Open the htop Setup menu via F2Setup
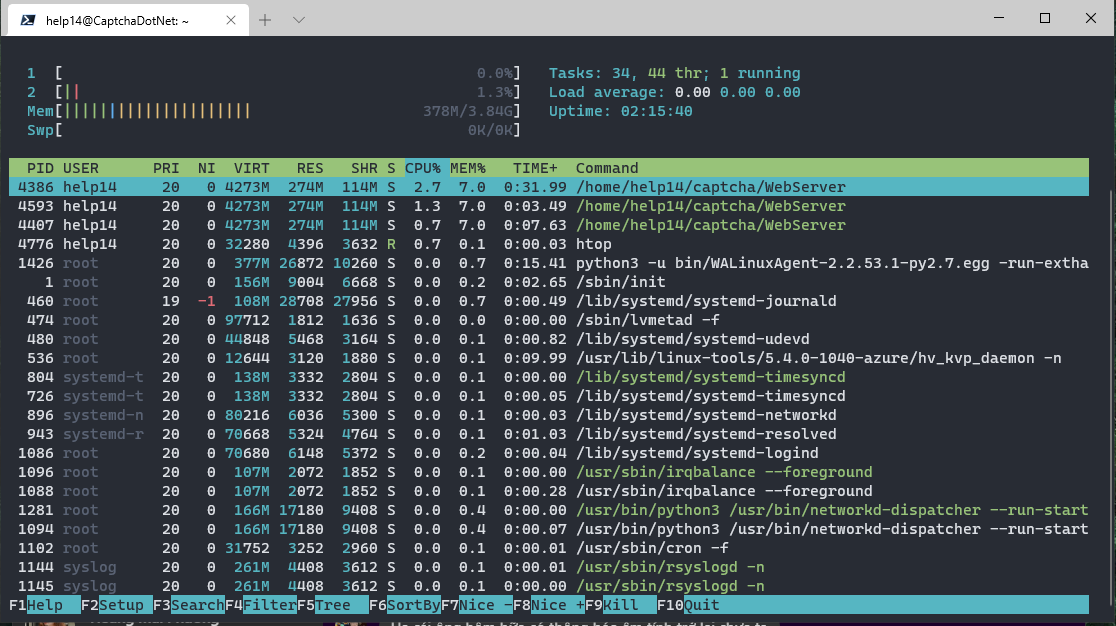The height and width of the screenshot is (626, 1116). tap(112, 605)
